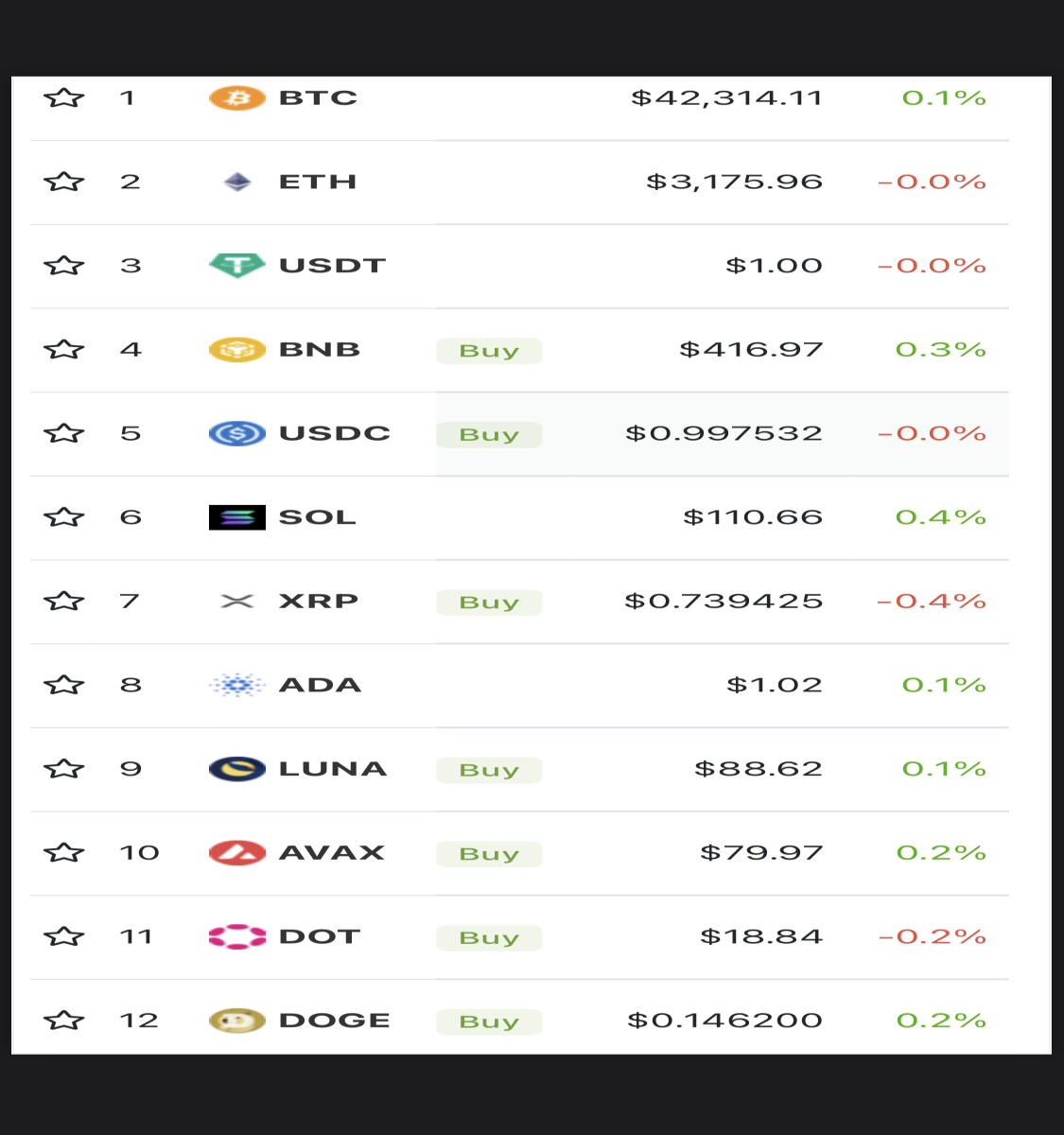Toggle favorite star for BTC
The image size is (1064, 1135).
pos(64,97)
